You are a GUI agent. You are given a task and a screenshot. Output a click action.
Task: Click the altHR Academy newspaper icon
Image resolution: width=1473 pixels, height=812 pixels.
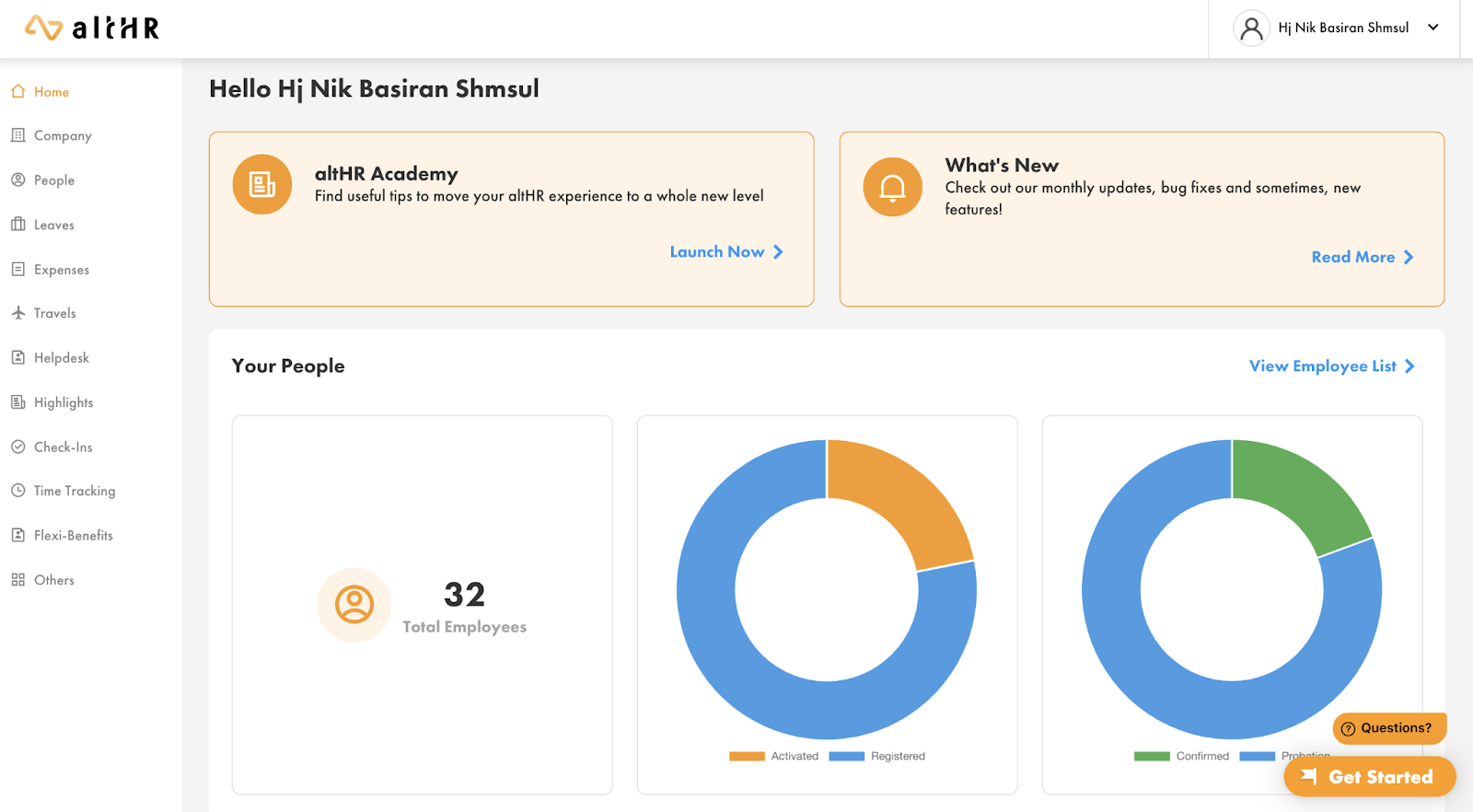(262, 184)
